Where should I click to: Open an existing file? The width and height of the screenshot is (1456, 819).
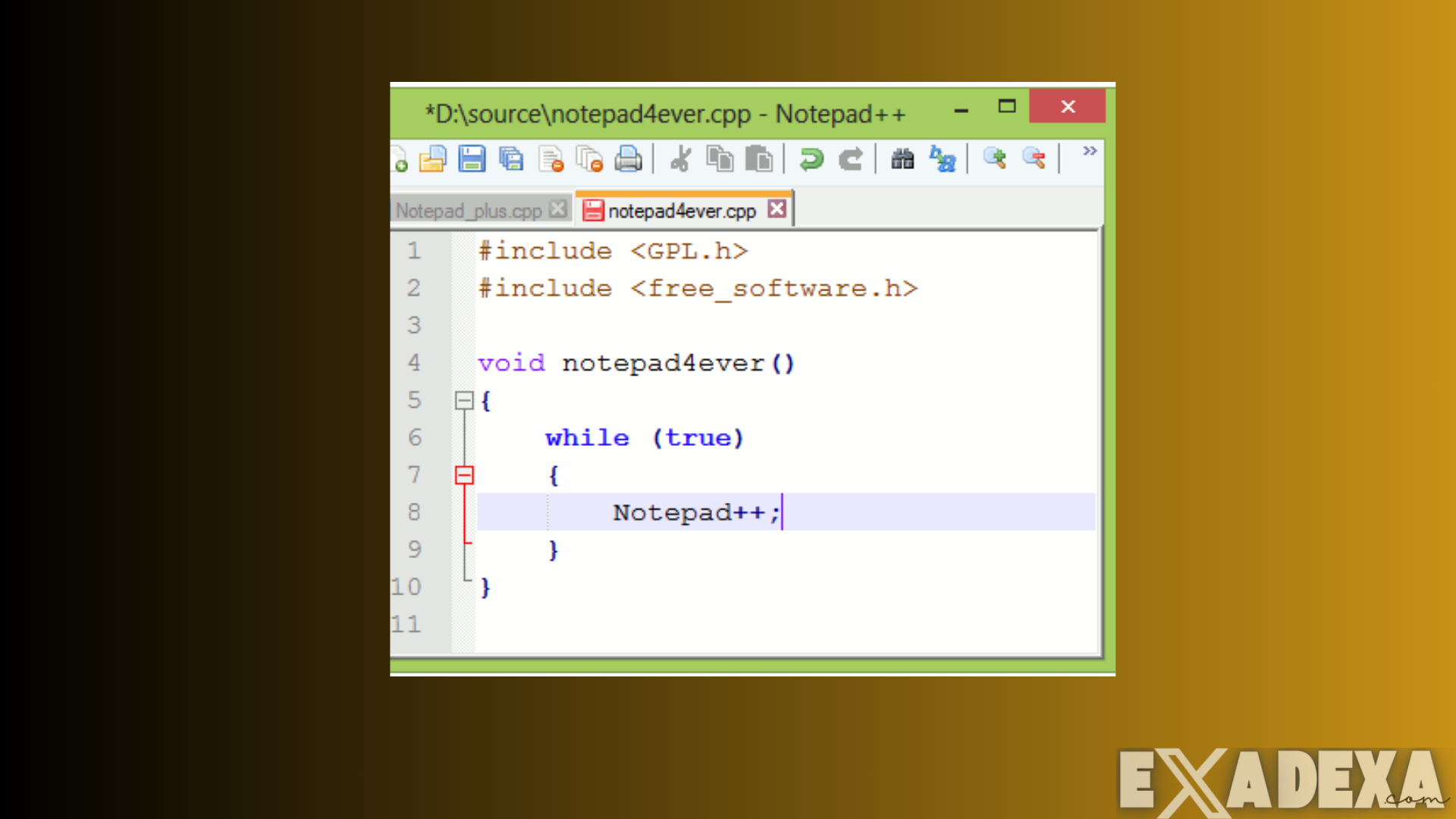point(432,159)
